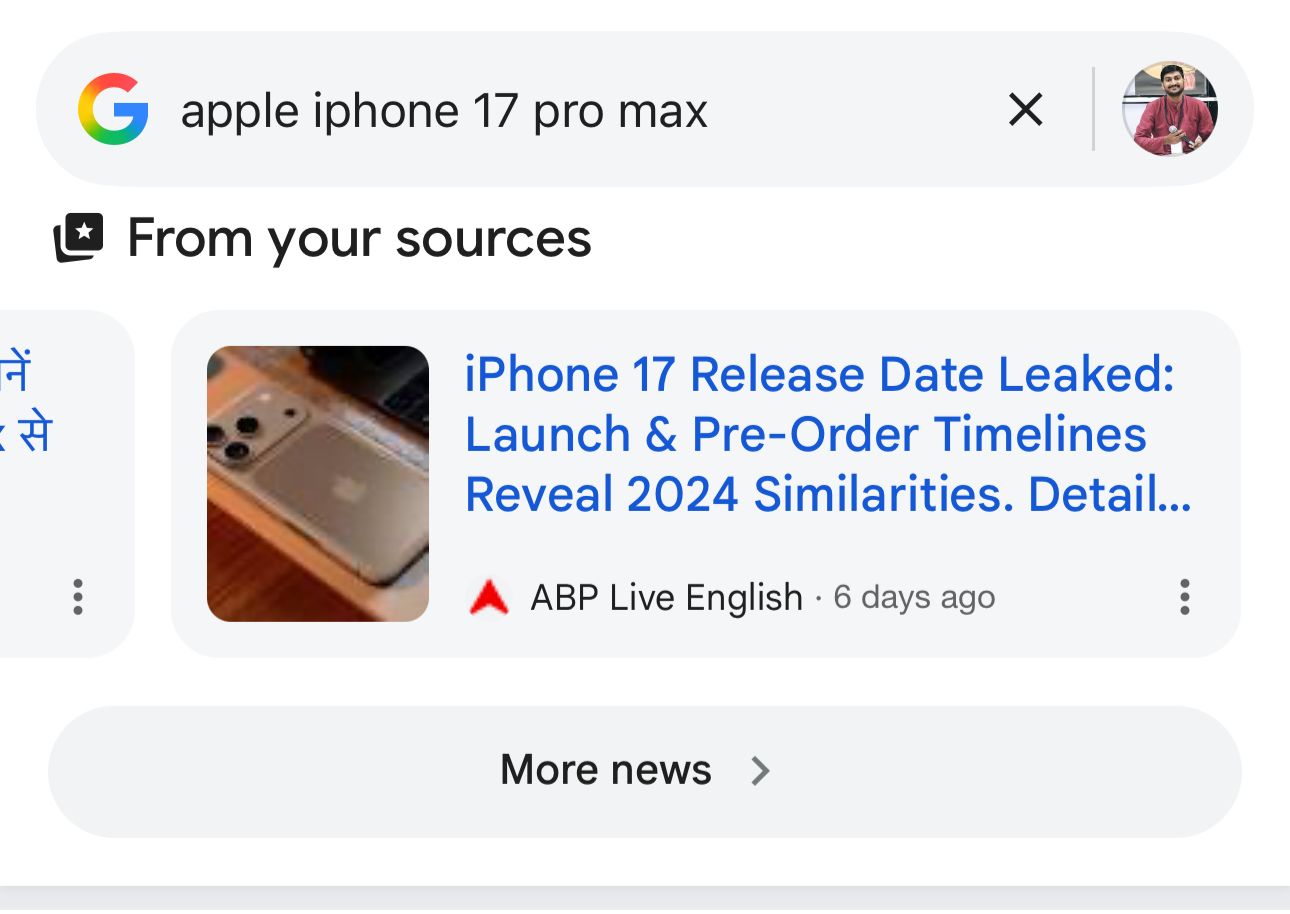Viewport: 1290px width, 914px height.
Task: Click the chevron arrow beside More news
Action: click(761, 771)
